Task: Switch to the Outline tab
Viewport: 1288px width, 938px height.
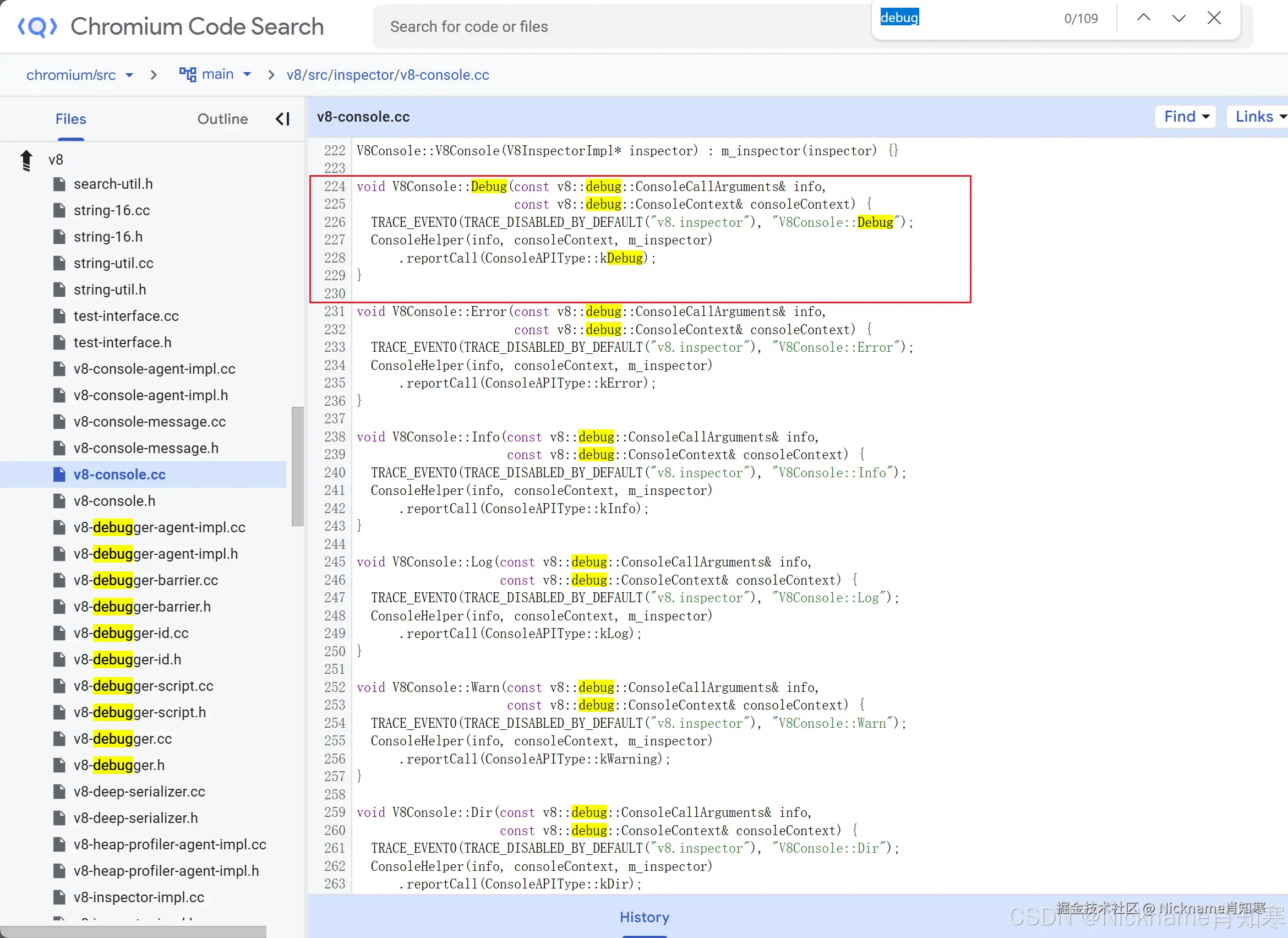Action: click(x=222, y=119)
